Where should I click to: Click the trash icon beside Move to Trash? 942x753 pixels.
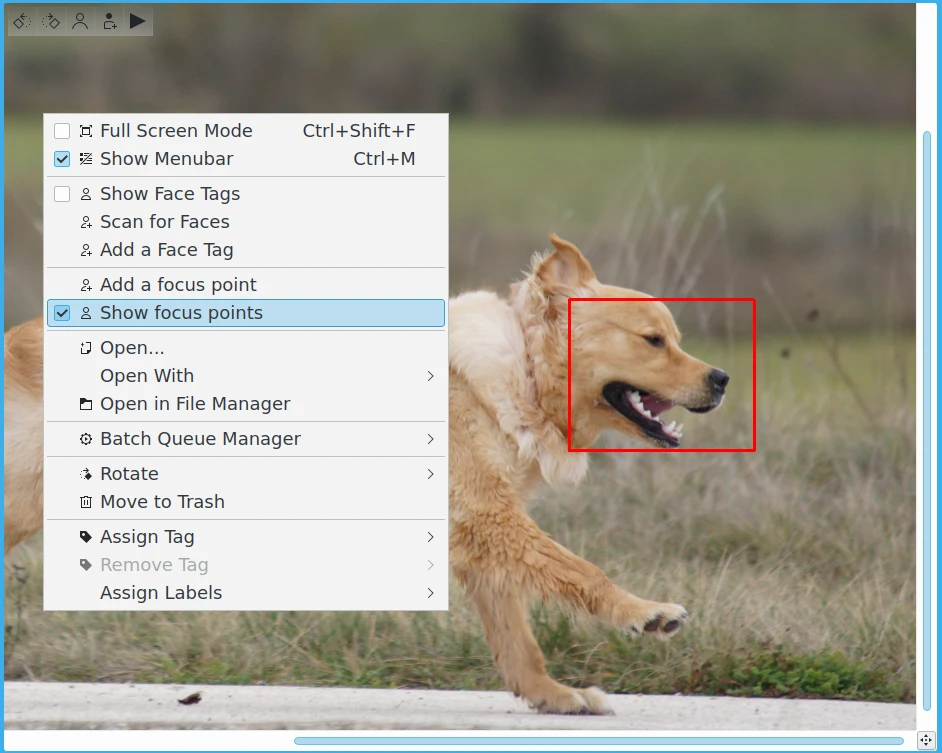tap(86, 502)
